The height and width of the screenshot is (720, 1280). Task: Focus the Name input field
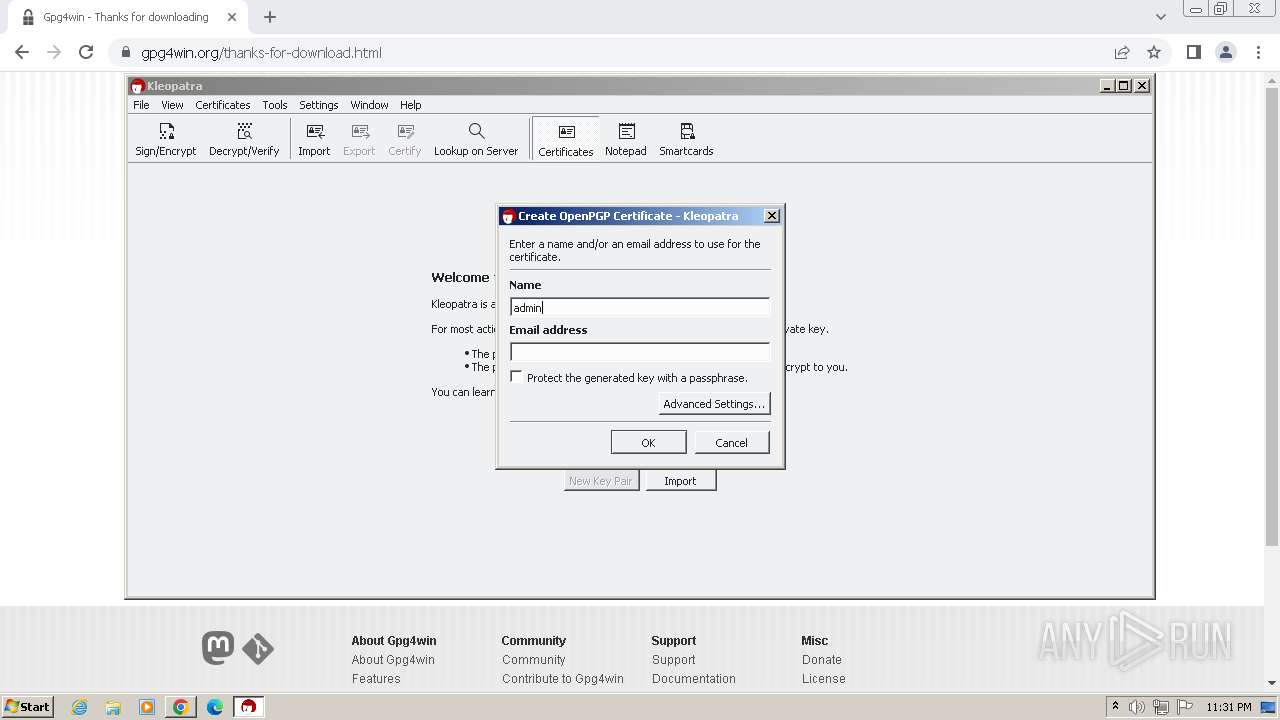(x=640, y=308)
